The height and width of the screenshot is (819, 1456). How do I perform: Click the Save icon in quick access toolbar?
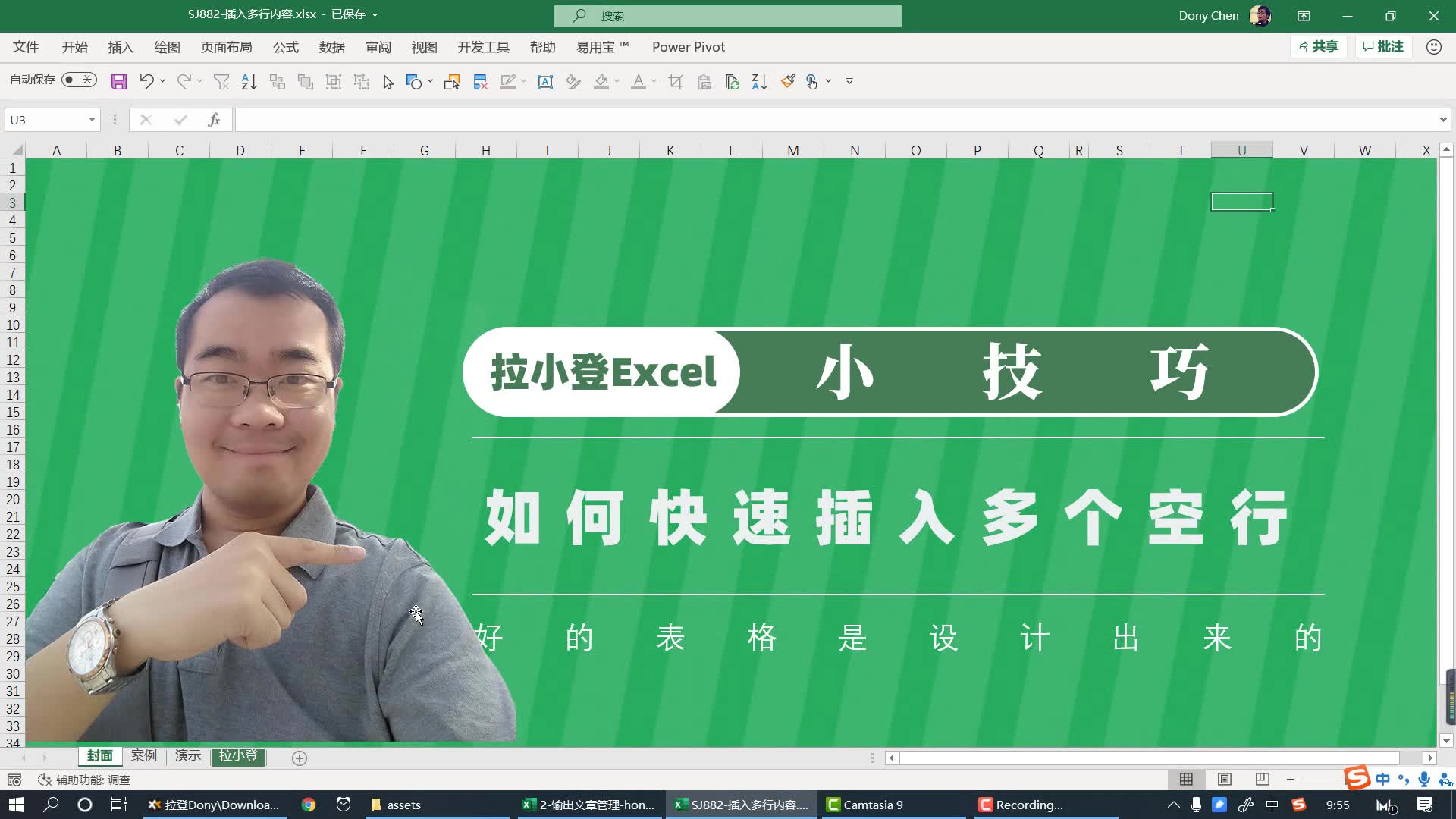click(x=119, y=82)
